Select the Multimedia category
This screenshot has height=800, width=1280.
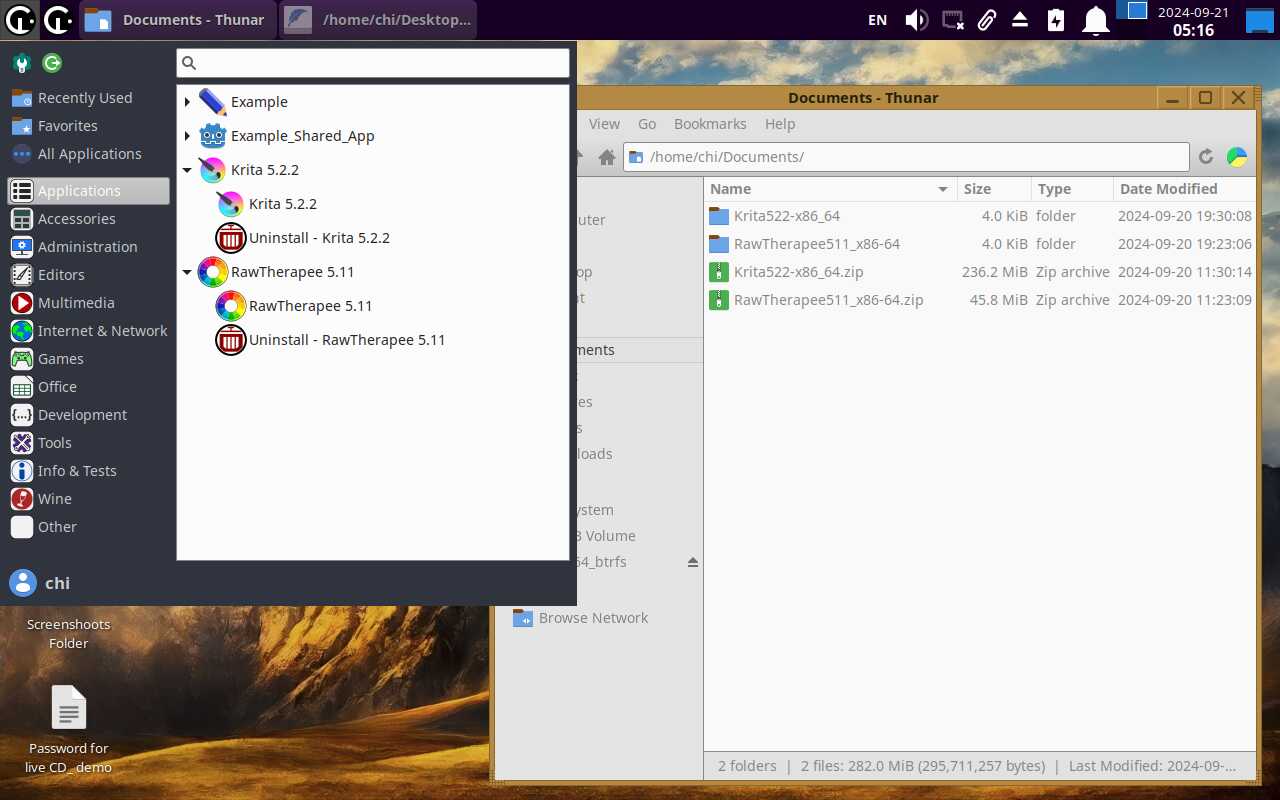pyautogui.click(x=88, y=303)
